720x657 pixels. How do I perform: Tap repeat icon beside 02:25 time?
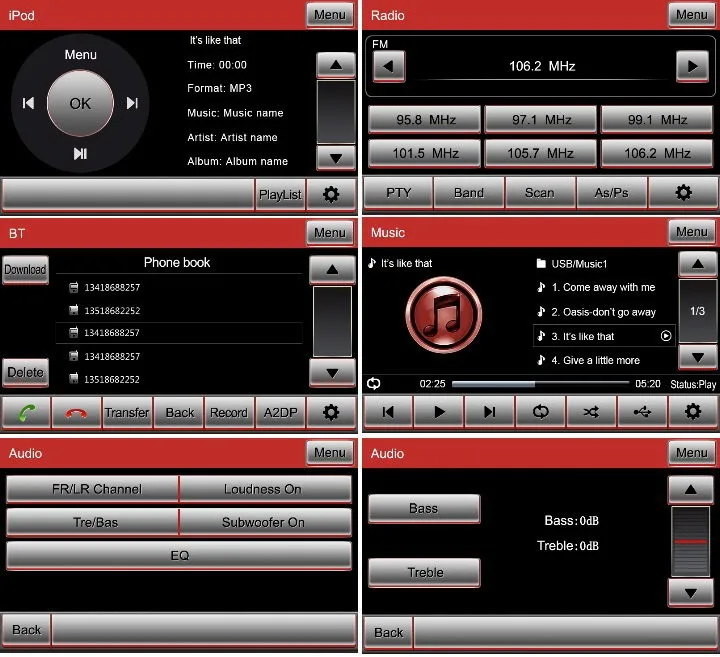click(374, 383)
